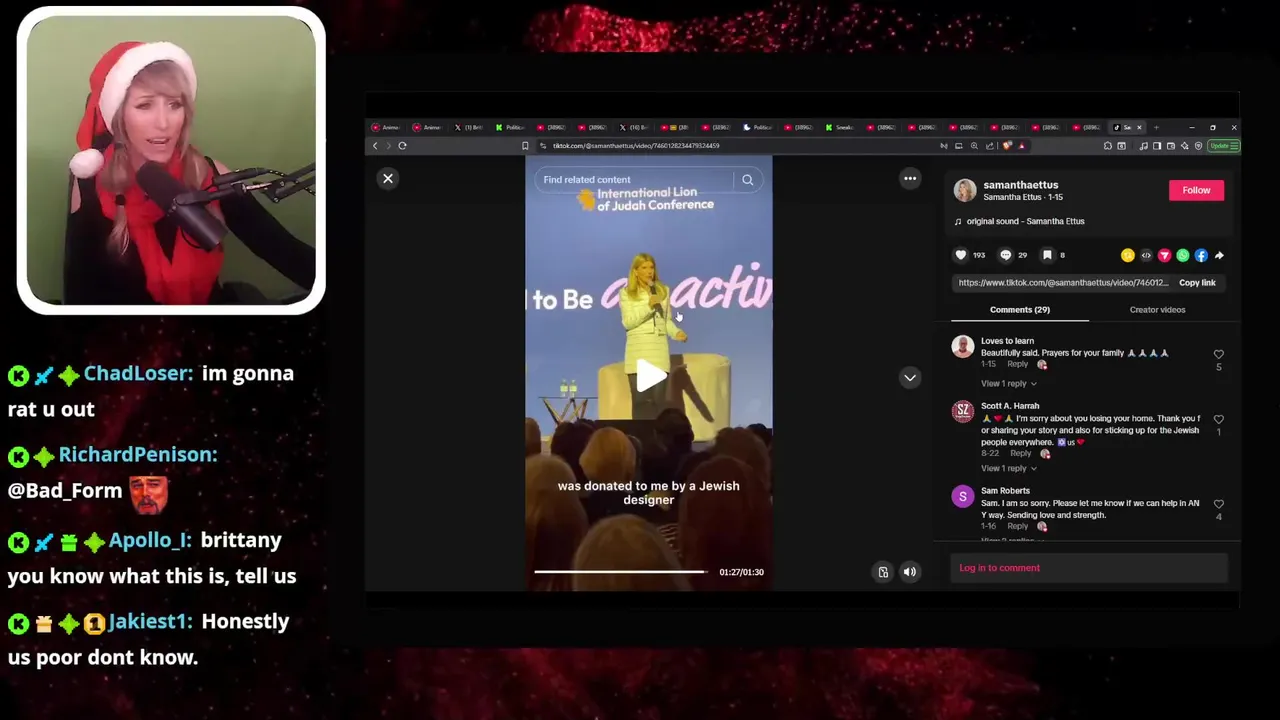Image resolution: width=1280 pixels, height=720 pixels.
Task: Open the three-dot more options menu
Action: tap(910, 179)
